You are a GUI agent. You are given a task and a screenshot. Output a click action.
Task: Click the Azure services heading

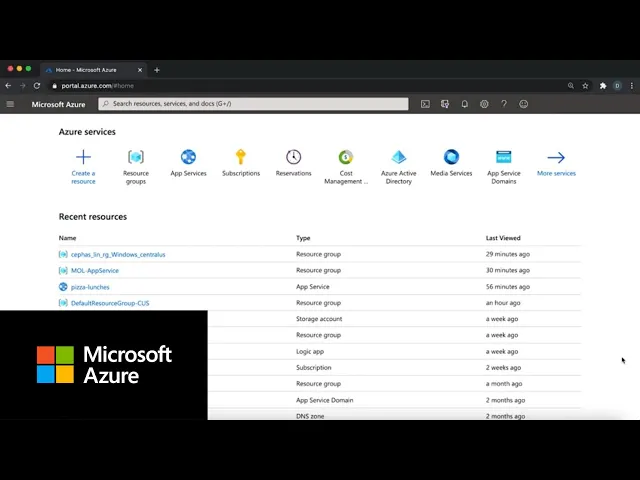click(x=87, y=132)
